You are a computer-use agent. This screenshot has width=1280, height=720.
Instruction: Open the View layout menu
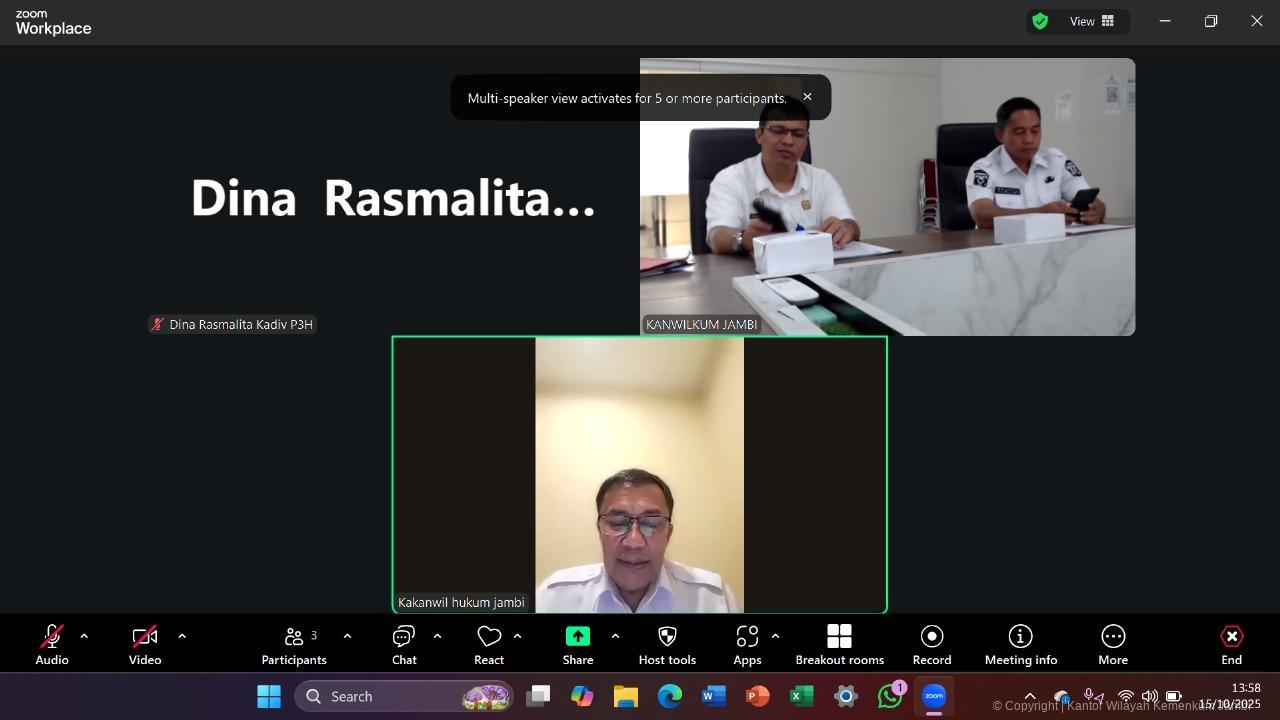1092,21
